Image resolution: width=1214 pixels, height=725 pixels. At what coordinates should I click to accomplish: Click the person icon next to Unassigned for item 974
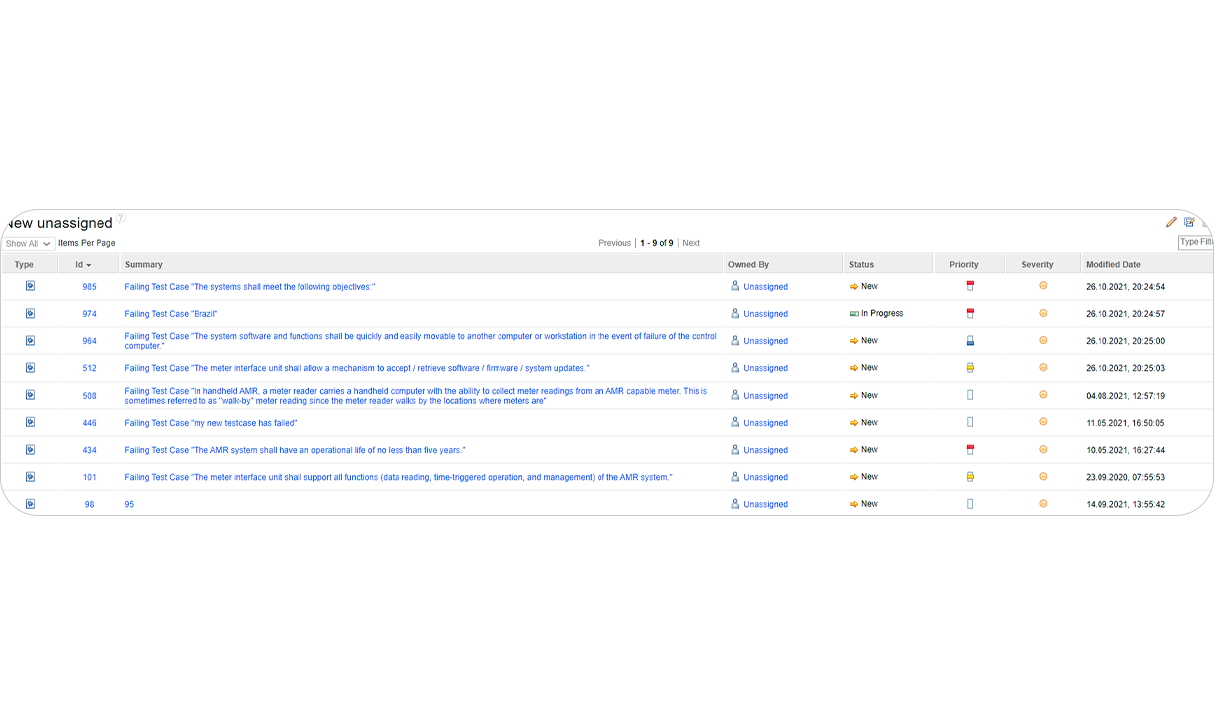[x=734, y=313]
